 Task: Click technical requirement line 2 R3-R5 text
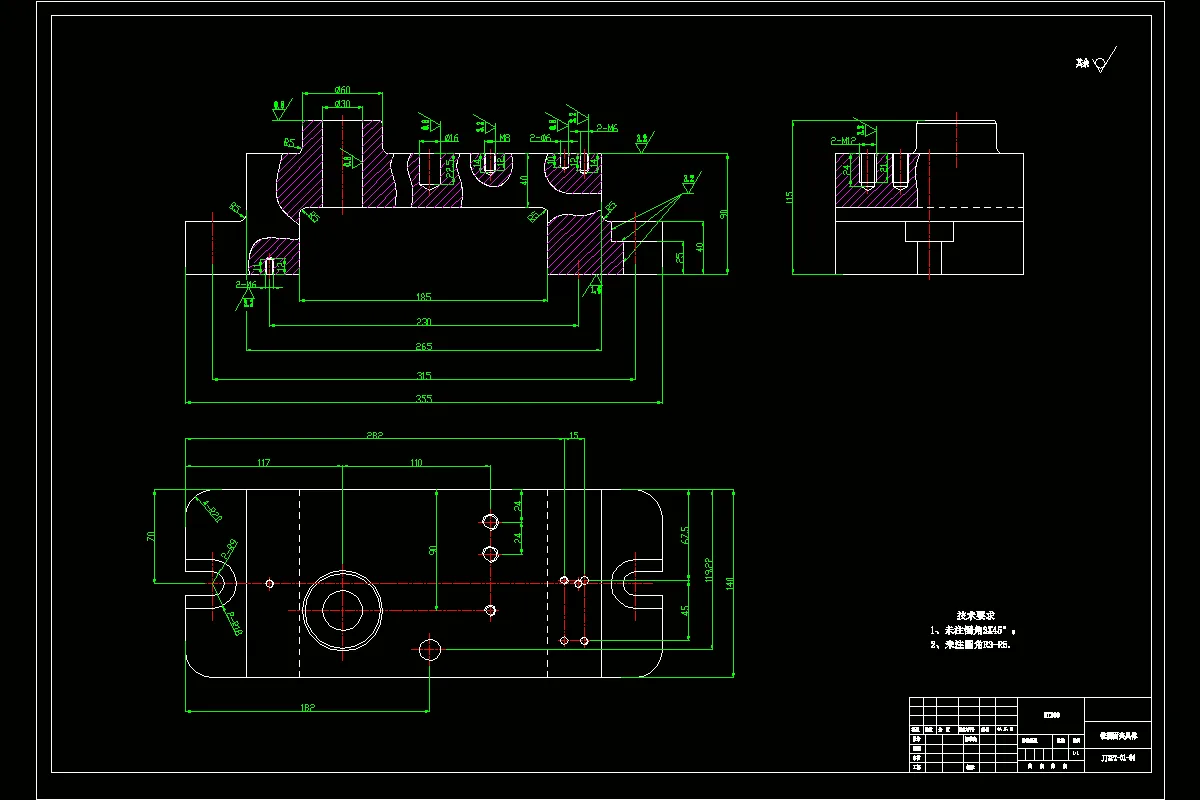(x=971, y=645)
